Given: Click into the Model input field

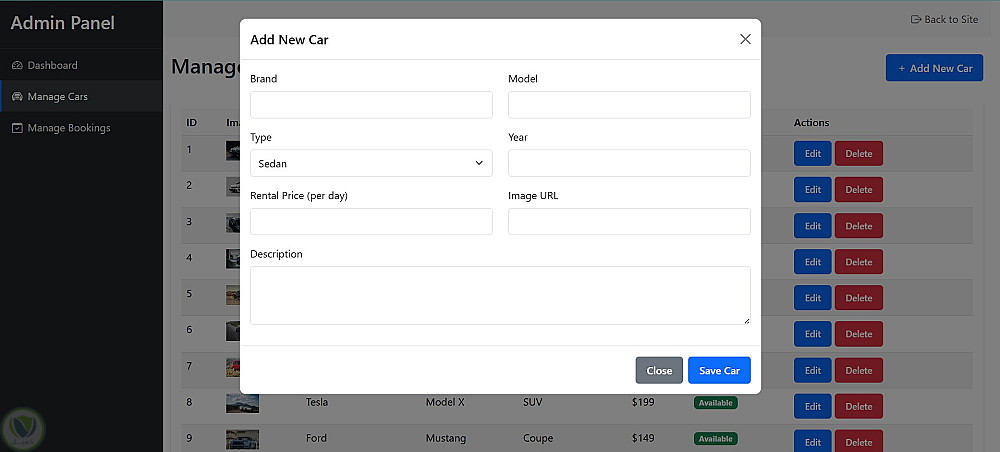Looking at the screenshot, I should click(629, 105).
